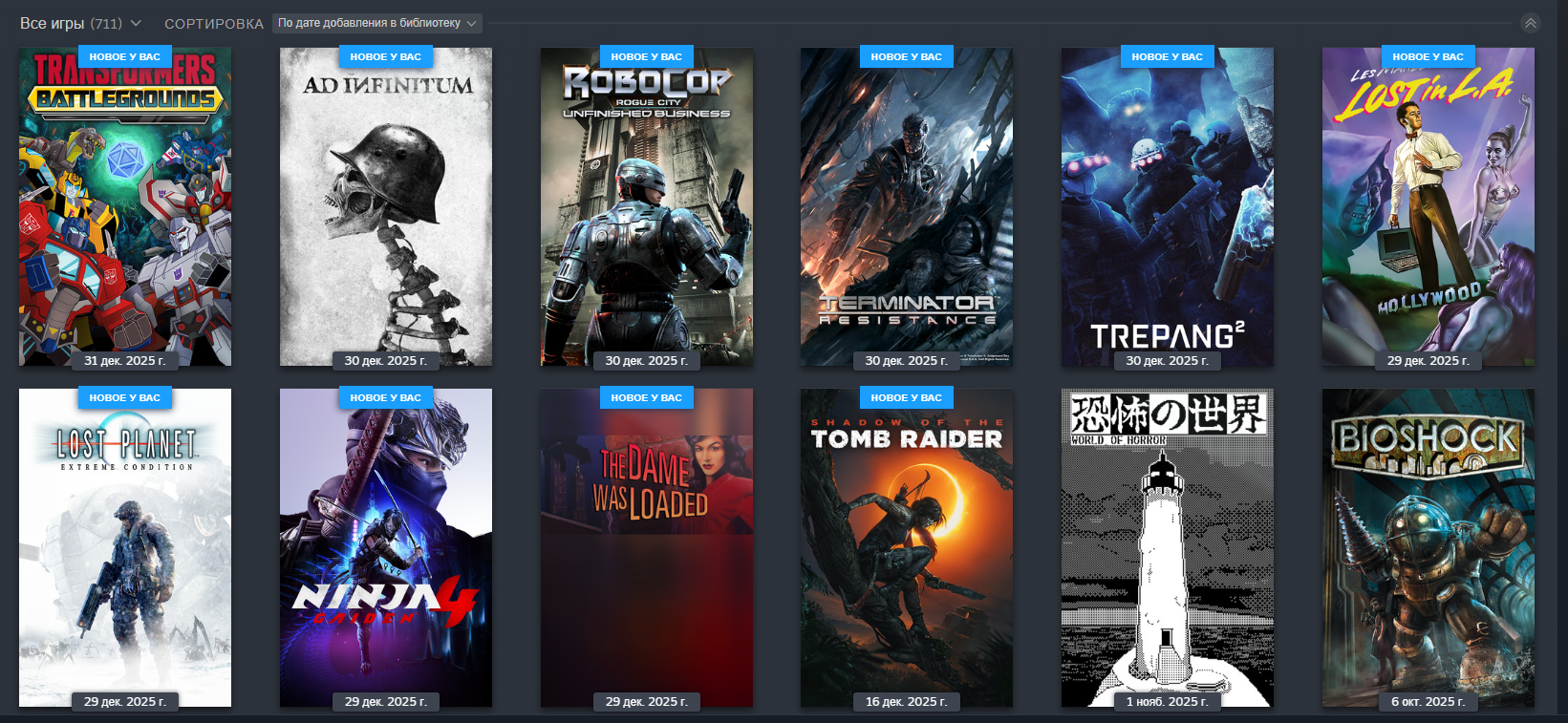Viewport: 1568px width, 723px height.
Task: Click 'НОВОЕ У ВАС' badge on Trepang2
Action: pyautogui.click(x=1168, y=56)
